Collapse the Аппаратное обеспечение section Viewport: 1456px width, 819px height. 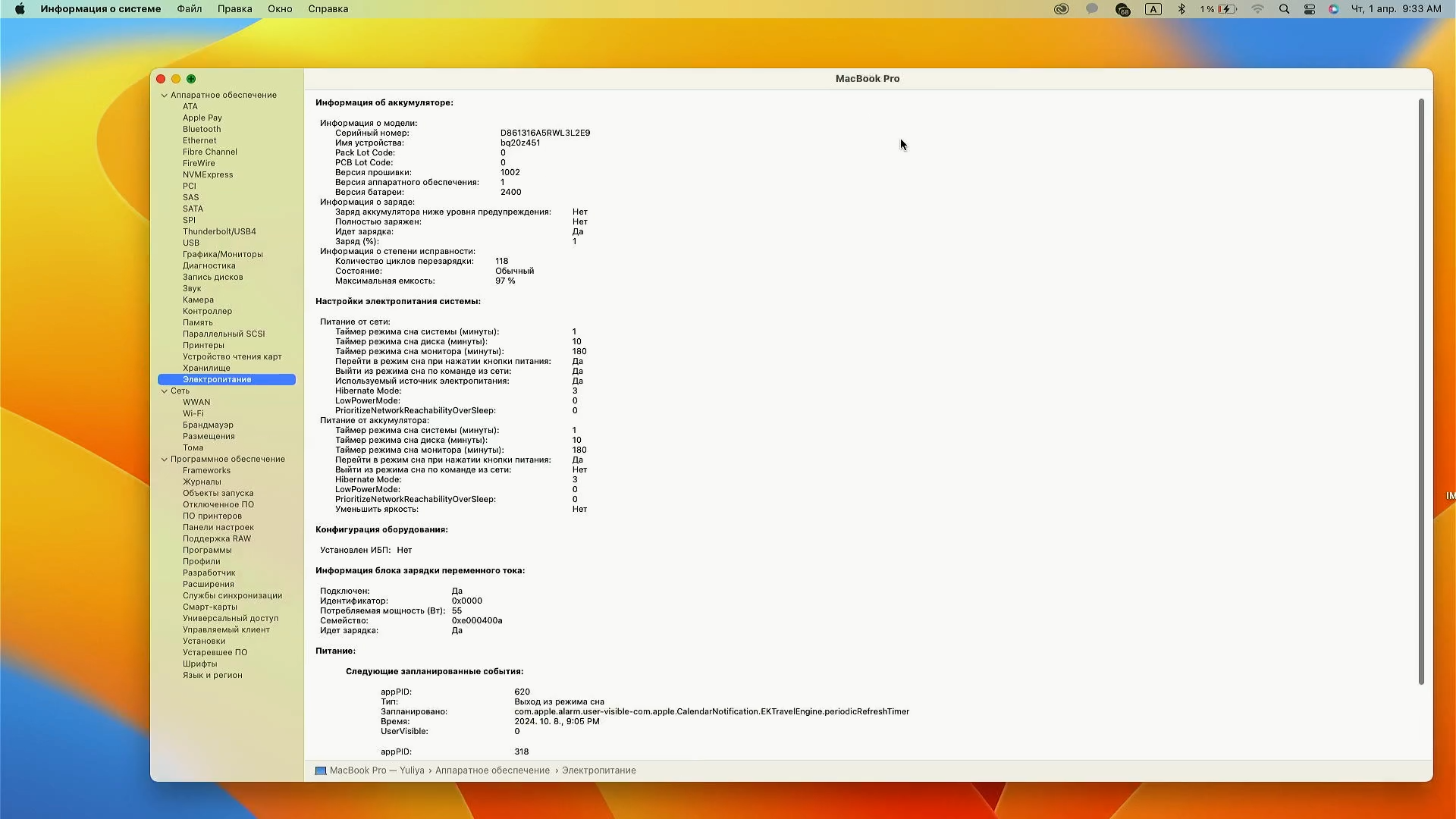165,95
